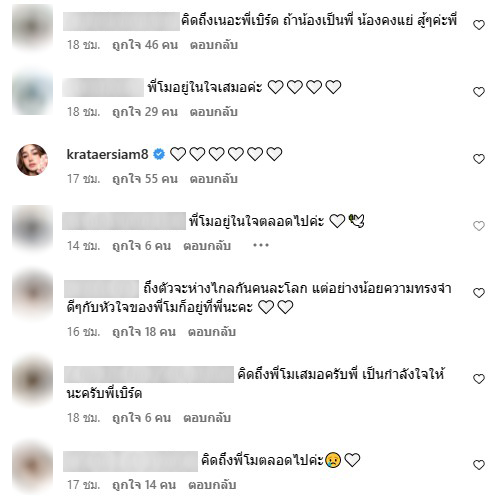Click the verified badge beside krataersiam8
497x501 pixels.
click(x=159, y=154)
